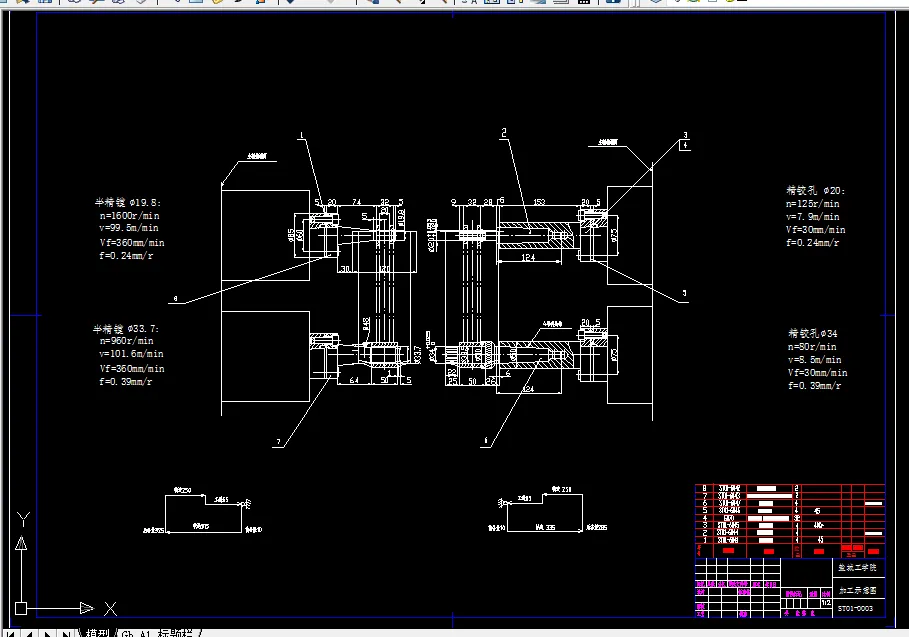Select drawing number ST01-0003 in title block

pyautogui.click(x=855, y=609)
